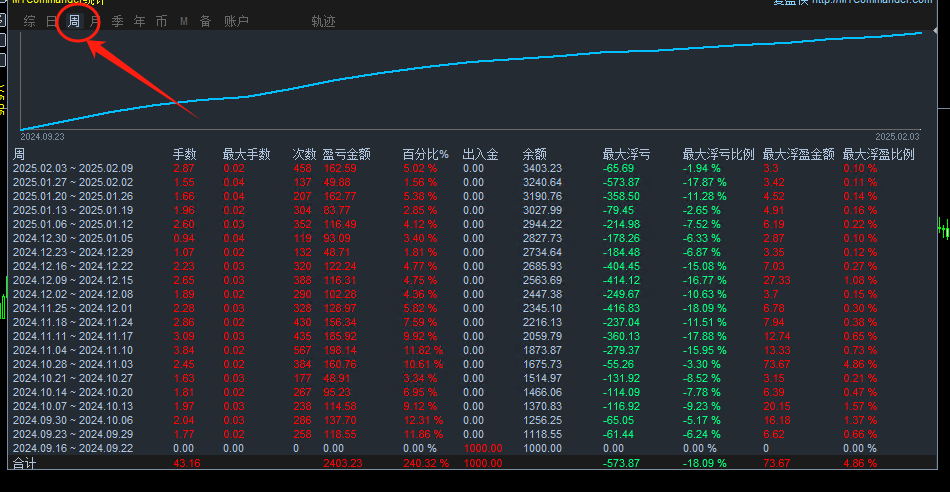The image size is (950, 492).
Task: Select week row 2024.10.14 ~ 2024.10.20
Action: pyautogui.click(x=474, y=393)
